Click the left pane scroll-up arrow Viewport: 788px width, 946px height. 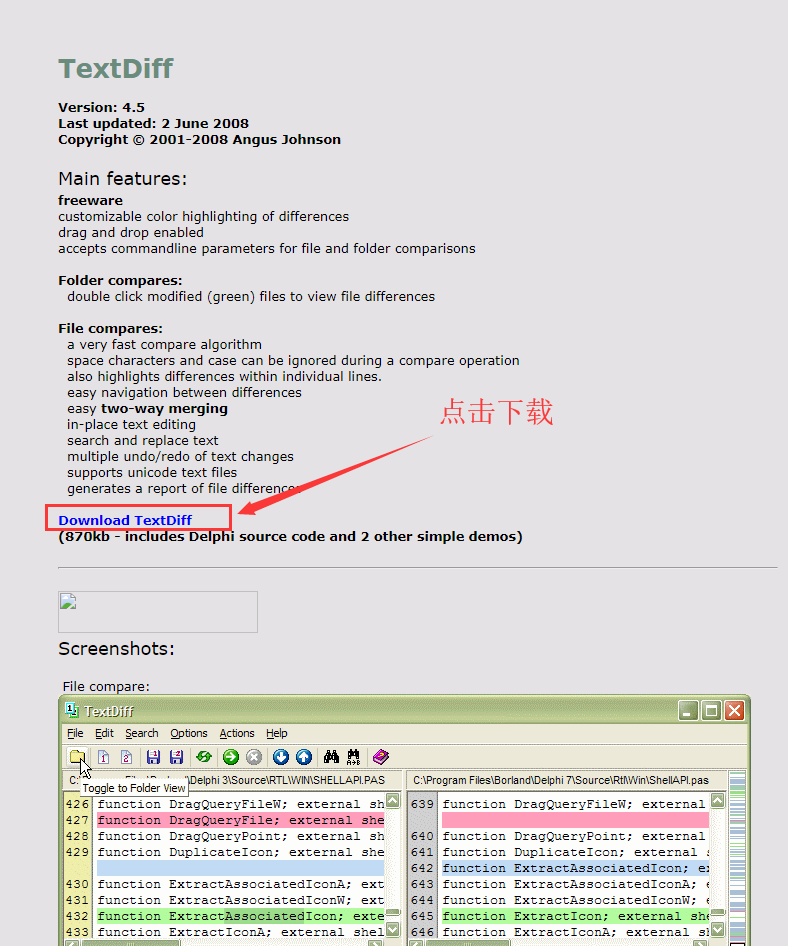click(x=393, y=801)
